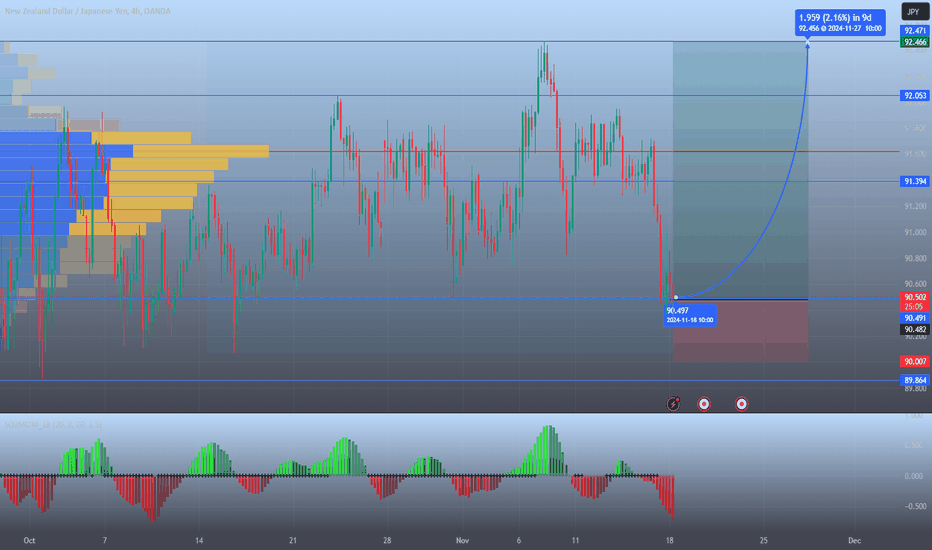This screenshot has width=932, height=550.
Task: Click the 21 date on time axis
Action: click(292, 540)
